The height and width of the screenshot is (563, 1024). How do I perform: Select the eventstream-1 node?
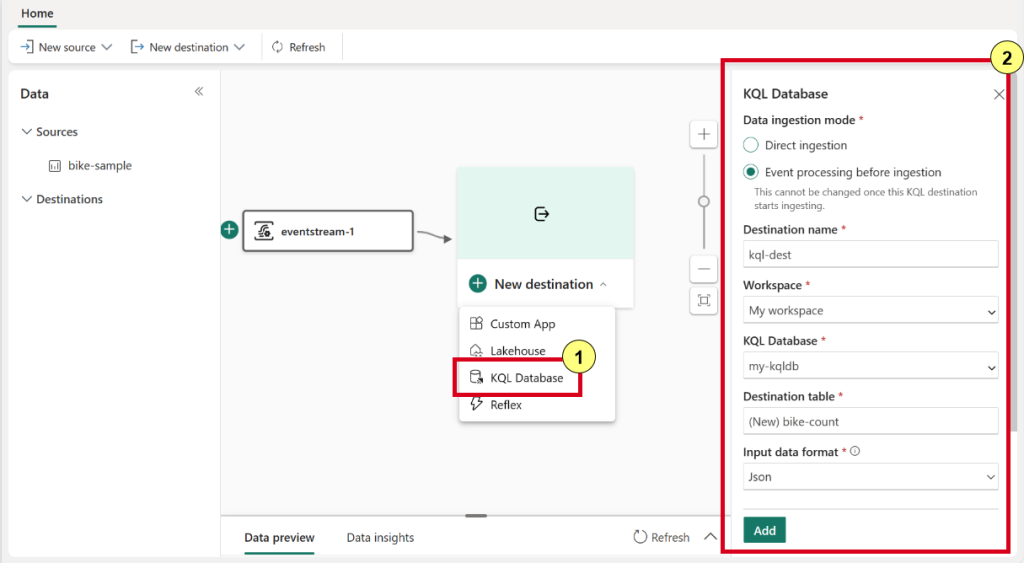pyautogui.click(x=328, y=231)
